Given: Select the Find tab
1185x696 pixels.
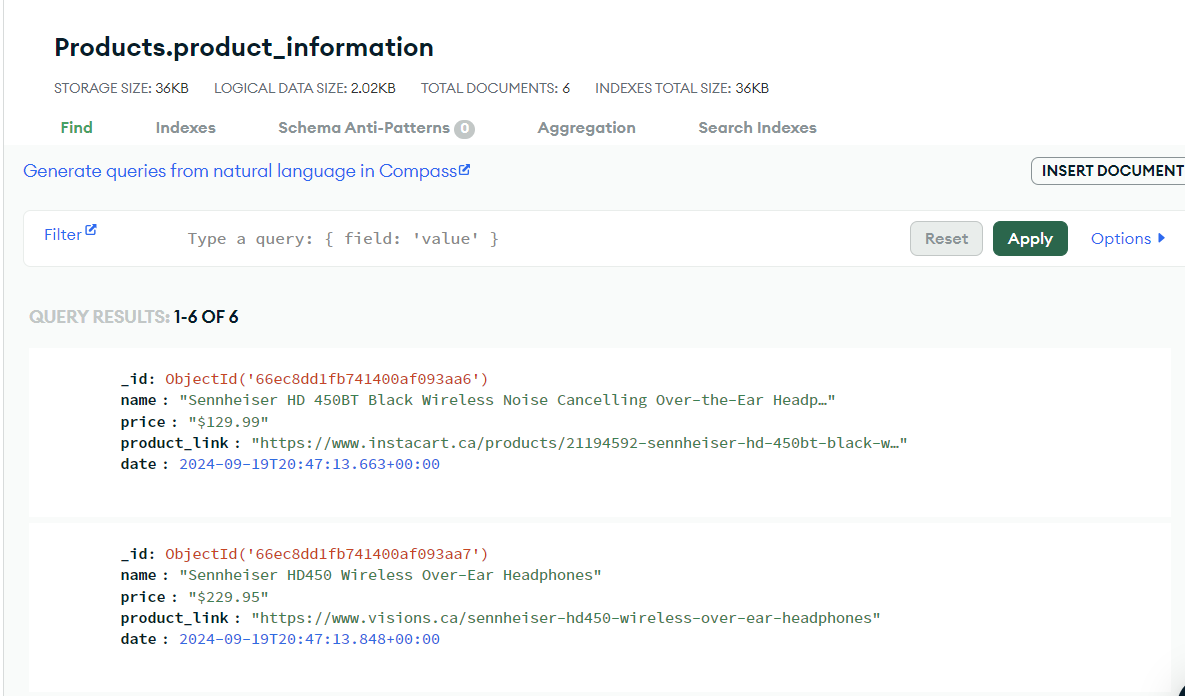Looking at the screenshot, I should coord(76,128).
